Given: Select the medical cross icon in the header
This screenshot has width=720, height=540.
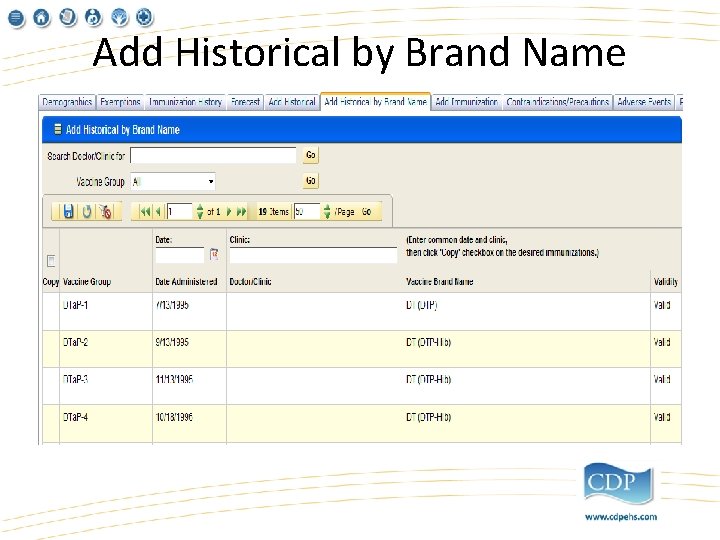Looking at the screenshot, I should coord(144,17).
